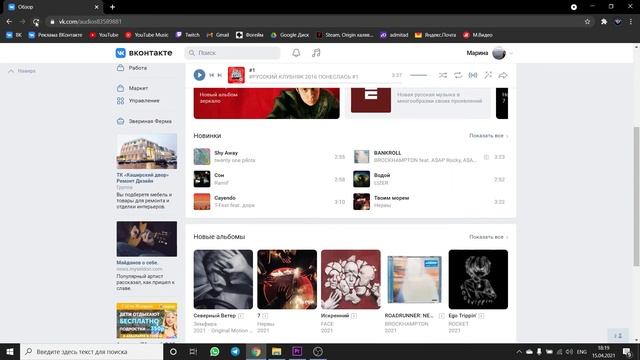
Task: Open the Twitch bookmark
Action: click(188, 35)
